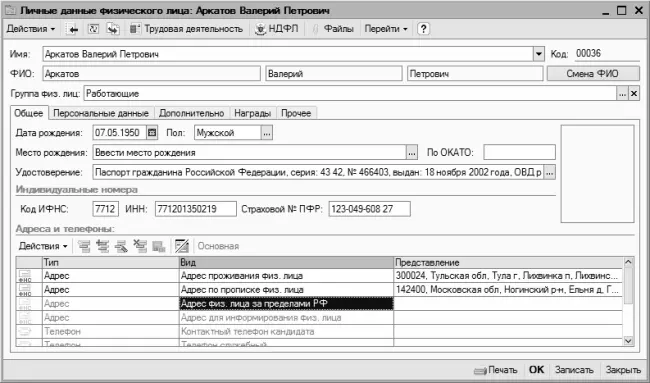
Task: Click the empty По ОКАТО field
Action: (x=519, y=153)
